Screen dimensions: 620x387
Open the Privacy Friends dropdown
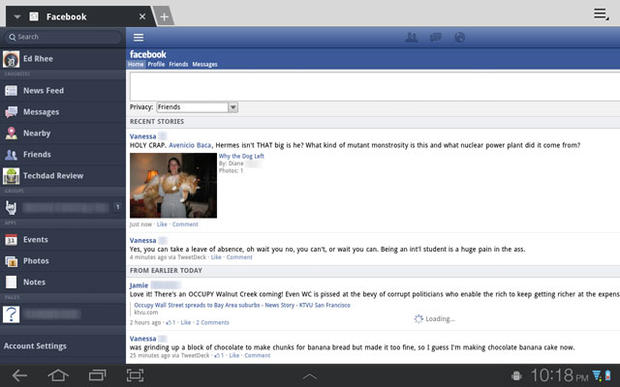pyautogui.click(x=197, y=107)
